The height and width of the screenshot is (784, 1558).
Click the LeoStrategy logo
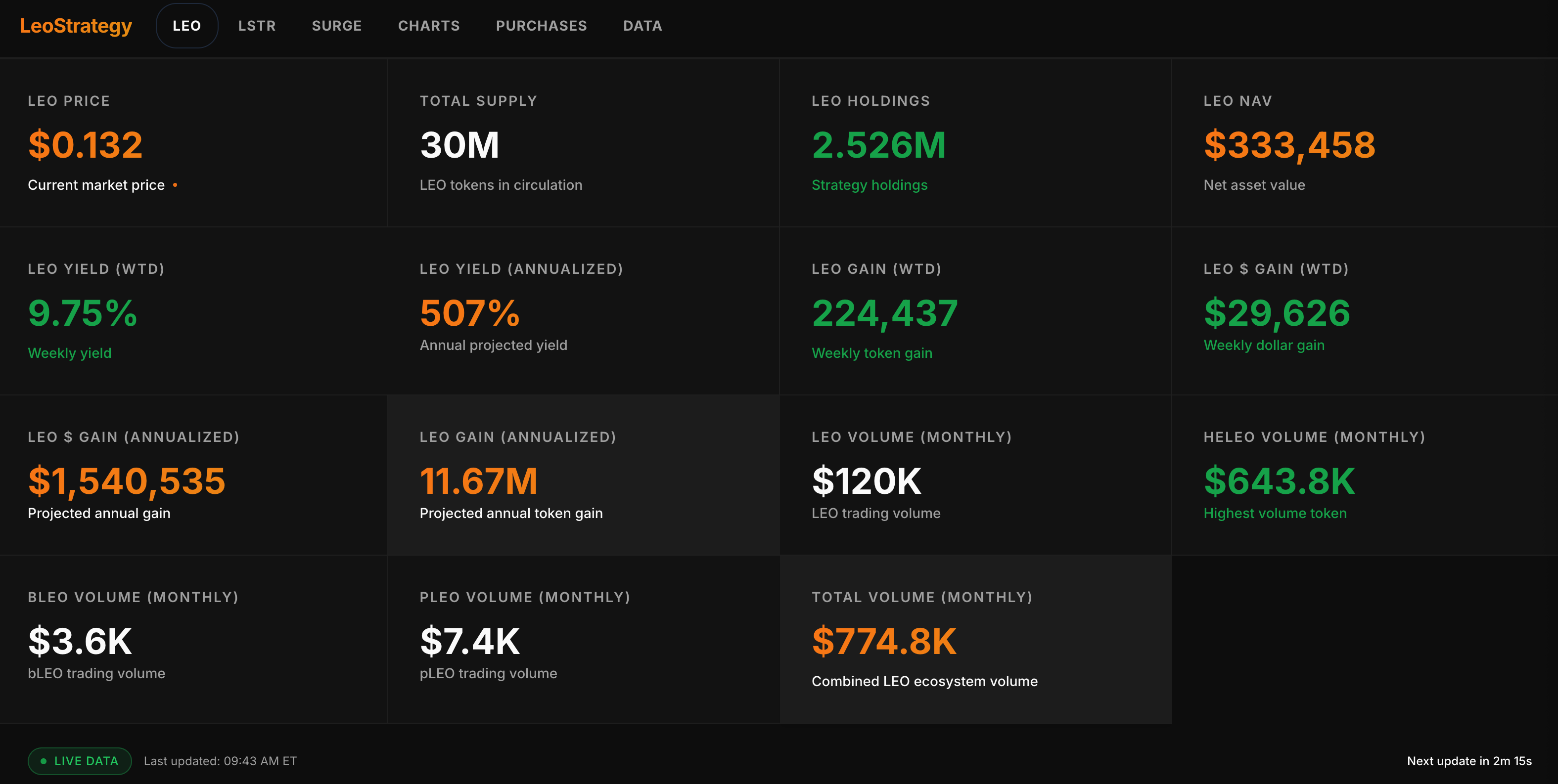click(76, 26)
